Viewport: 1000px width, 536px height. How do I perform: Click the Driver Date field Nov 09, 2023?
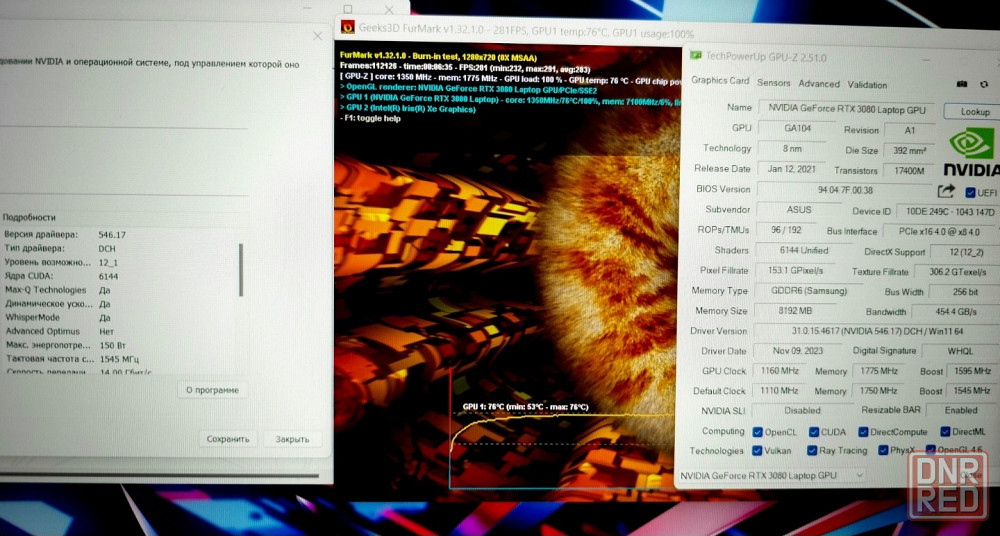pyautogui.click(x=797, y=351)
